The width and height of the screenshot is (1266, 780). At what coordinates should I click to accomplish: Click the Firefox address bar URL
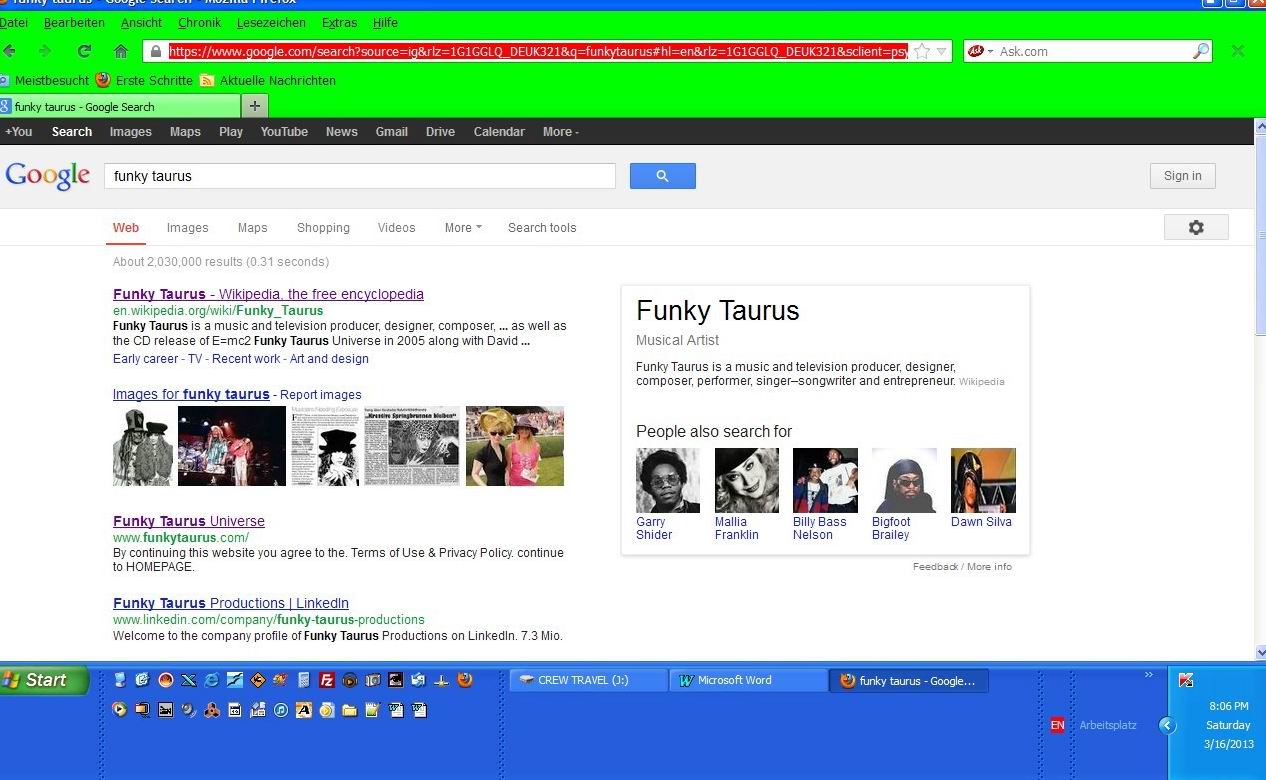tap(538, 51)
